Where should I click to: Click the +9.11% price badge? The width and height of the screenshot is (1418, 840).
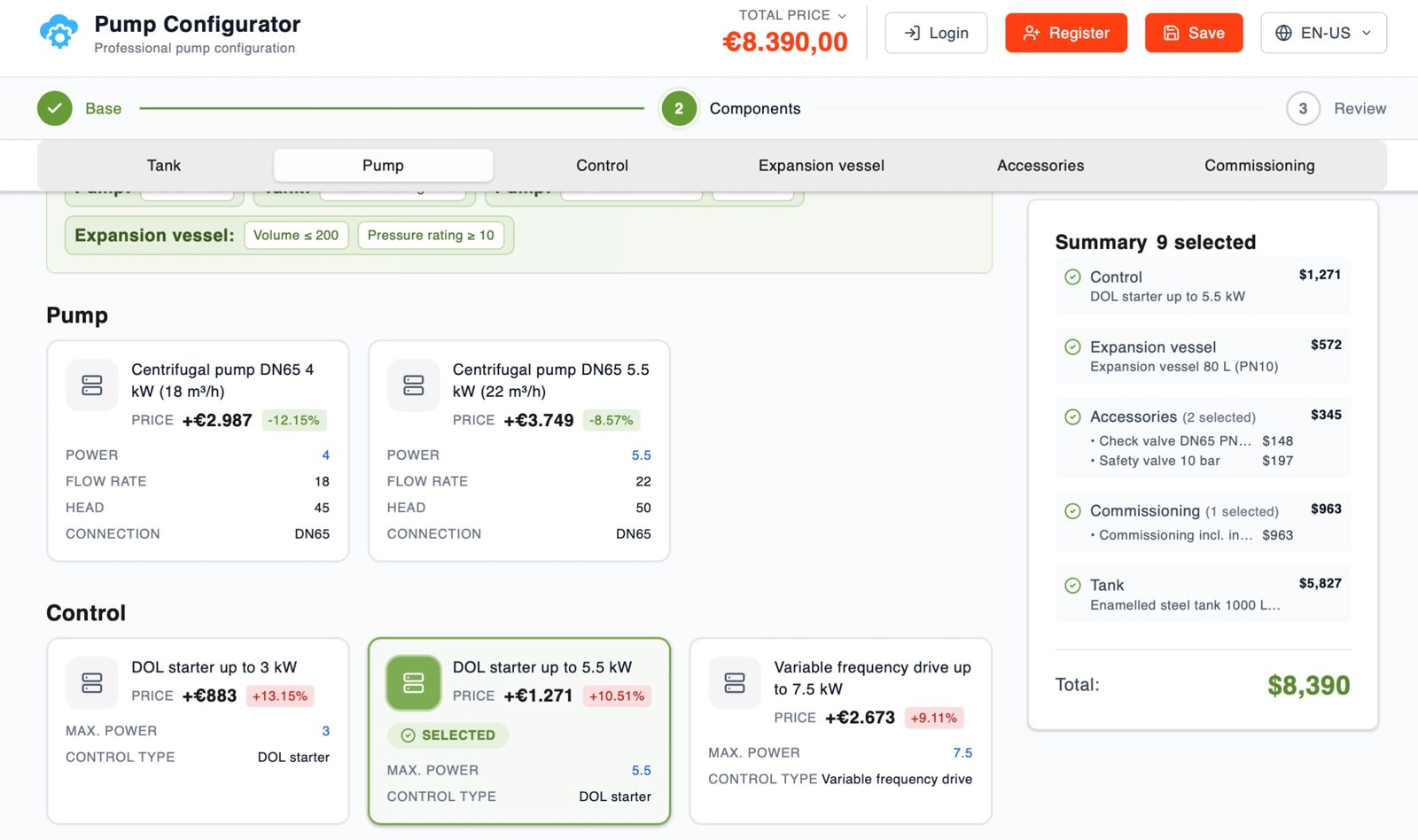(934, 718)
